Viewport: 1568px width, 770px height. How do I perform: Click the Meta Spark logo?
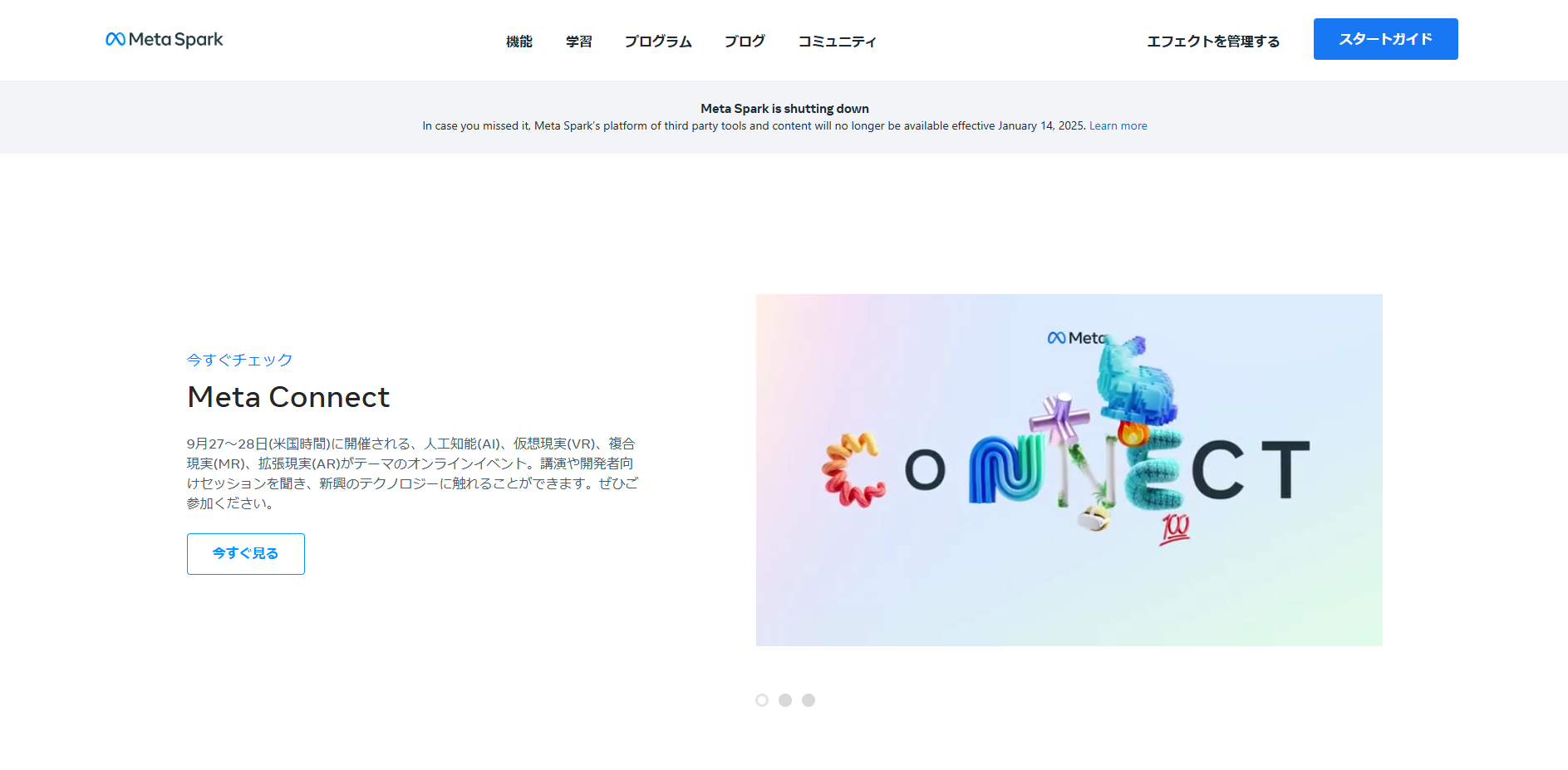pos(165,39)
